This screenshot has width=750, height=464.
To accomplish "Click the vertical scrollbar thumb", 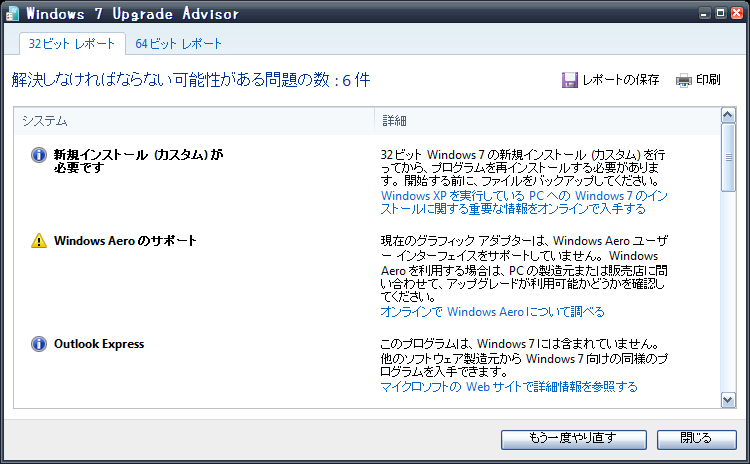I will pos(728,157).
